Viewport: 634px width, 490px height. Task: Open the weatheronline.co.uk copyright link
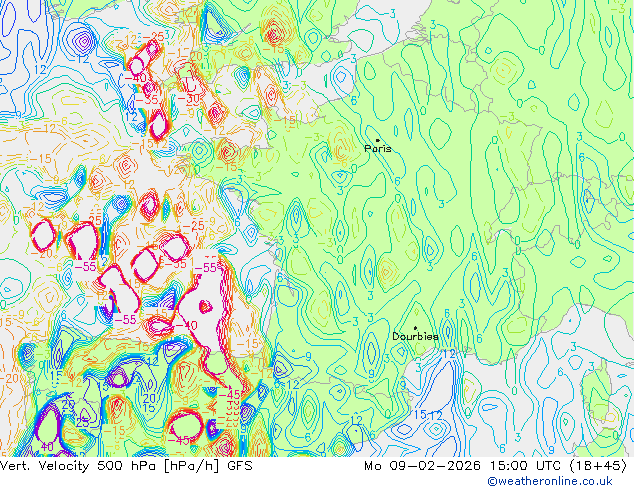550,481
